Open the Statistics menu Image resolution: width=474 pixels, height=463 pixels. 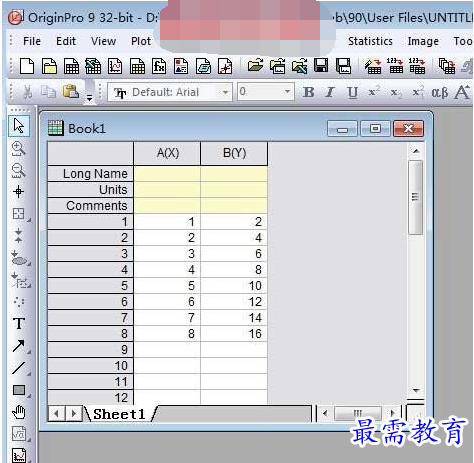coord(370,41)
